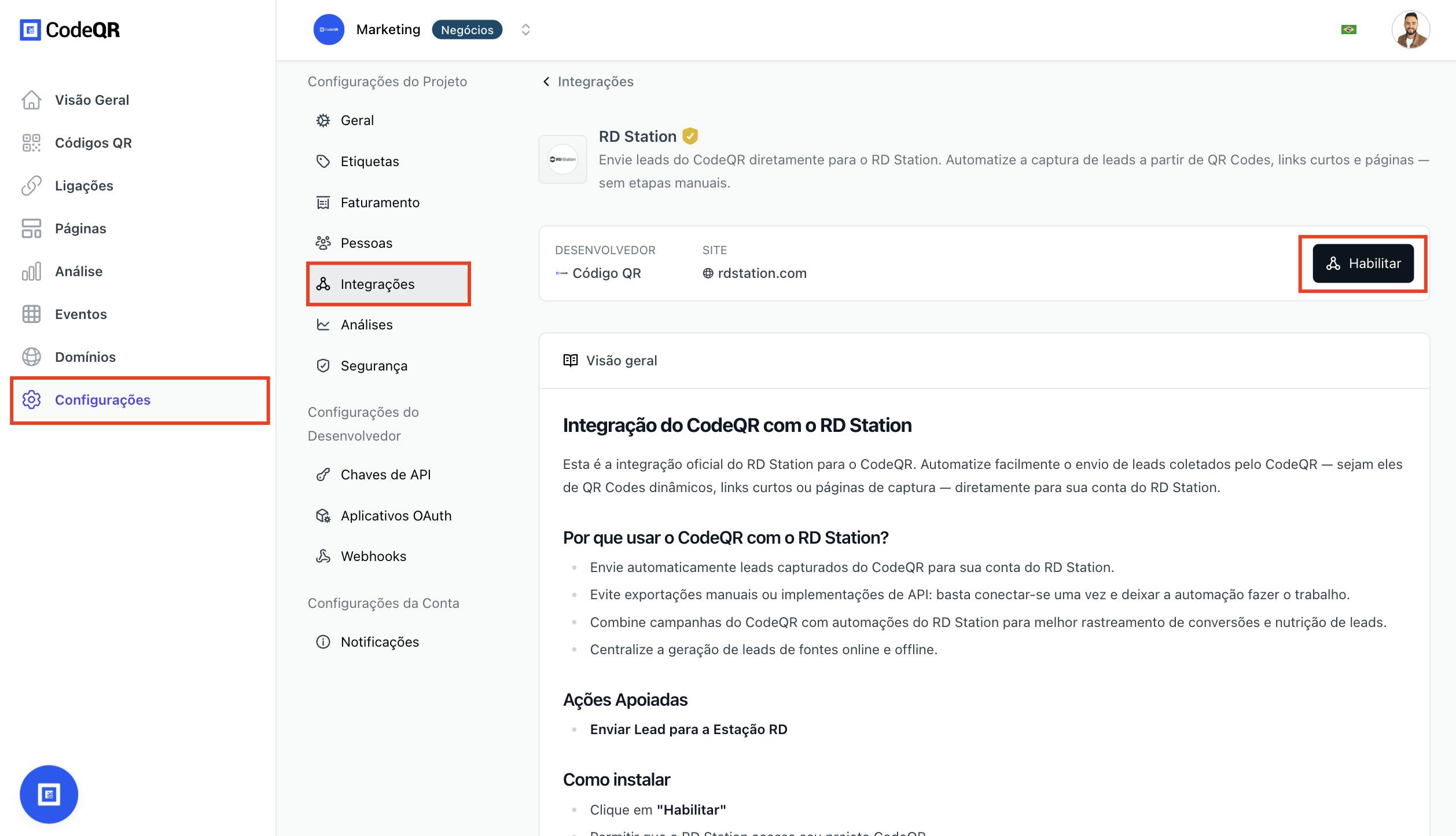1456x836 pixels.
Task: Open the Códigos QR icon
Action: tap(31, 142)
